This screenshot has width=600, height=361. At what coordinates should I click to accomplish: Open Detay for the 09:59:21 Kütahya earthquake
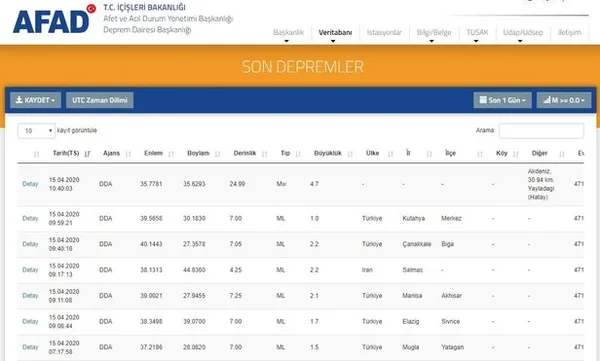point(30,218)
